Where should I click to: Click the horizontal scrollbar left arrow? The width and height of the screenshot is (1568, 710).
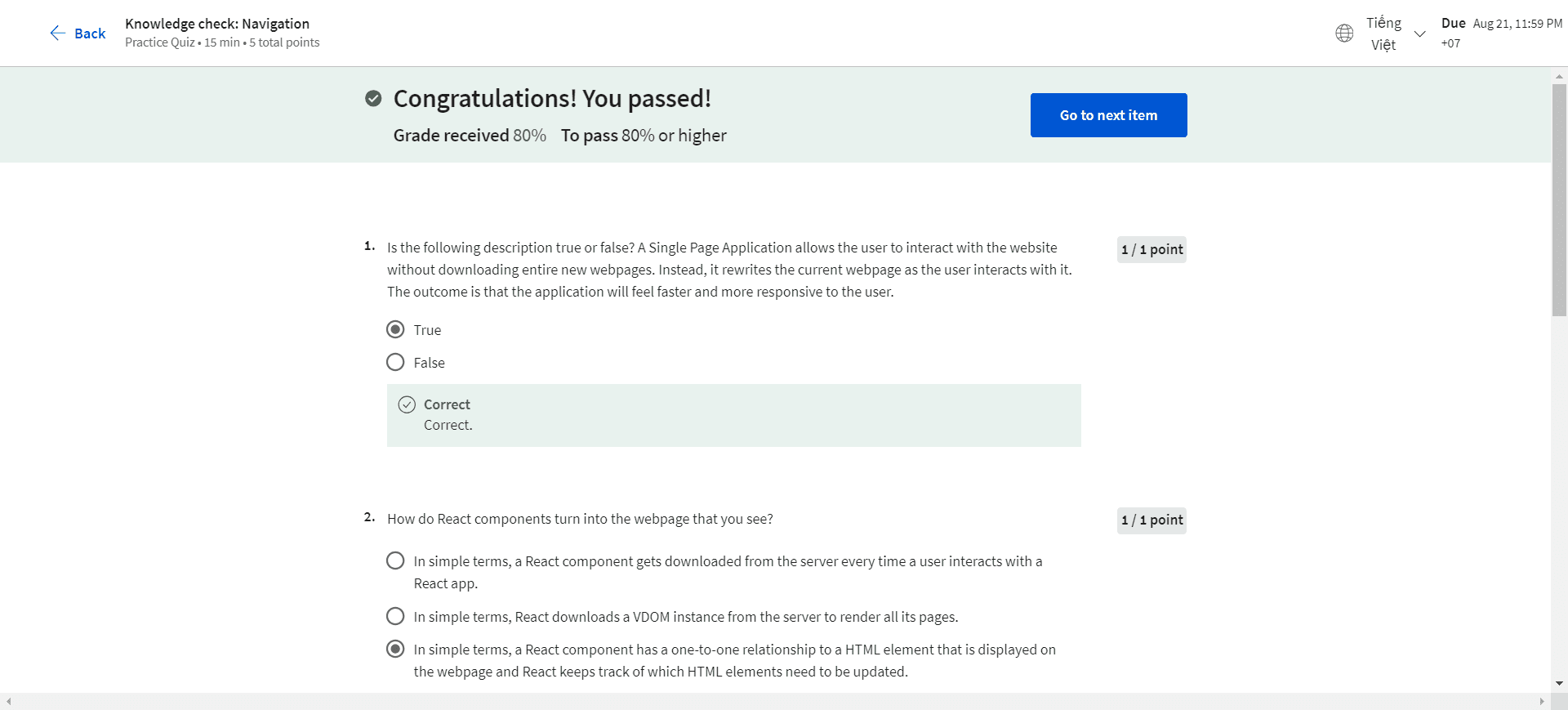point(8,702)
